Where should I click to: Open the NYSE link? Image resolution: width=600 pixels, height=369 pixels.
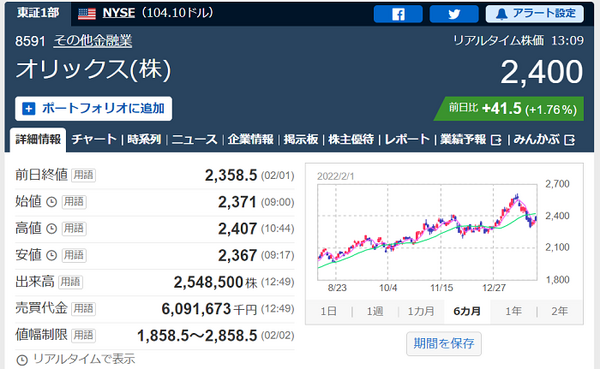click(119, 13)
